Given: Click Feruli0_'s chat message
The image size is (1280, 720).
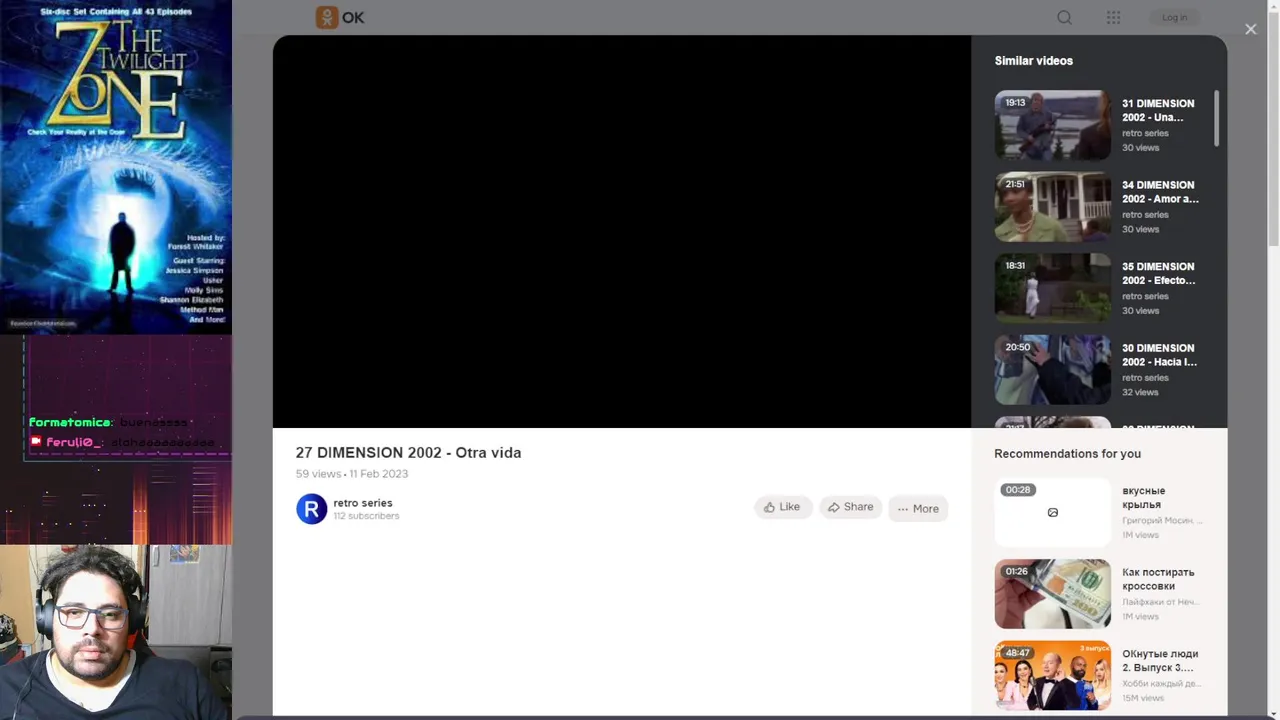Looking at the screenshot, I should [x=121, y=442].
